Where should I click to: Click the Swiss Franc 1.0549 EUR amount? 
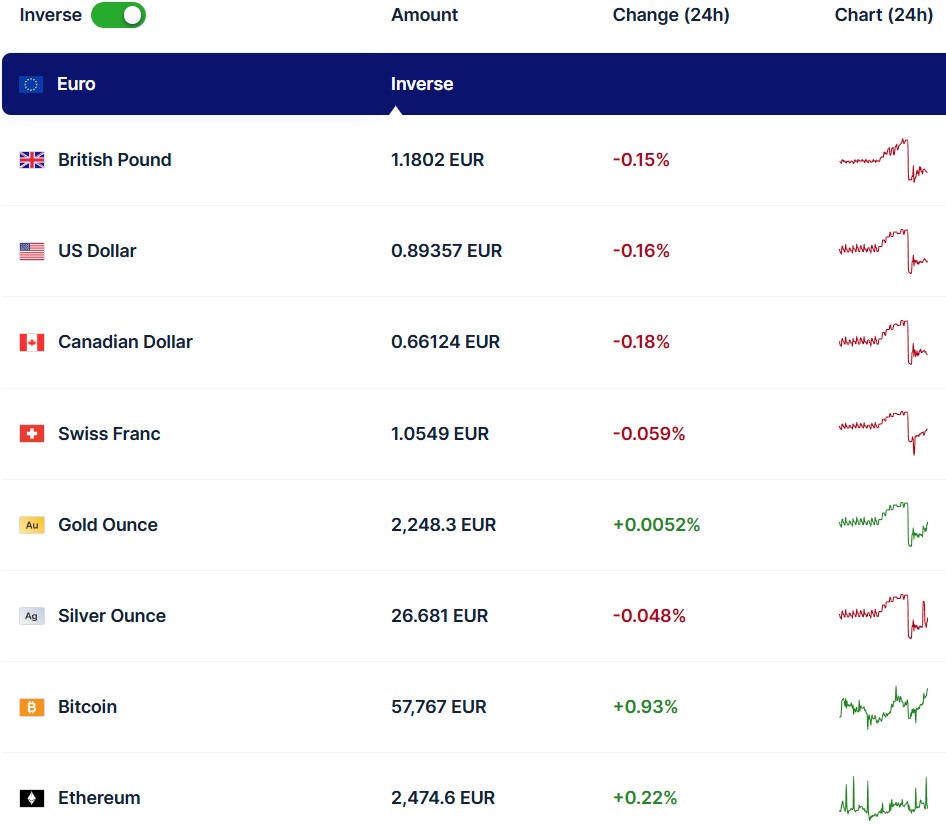coord(439,434)
